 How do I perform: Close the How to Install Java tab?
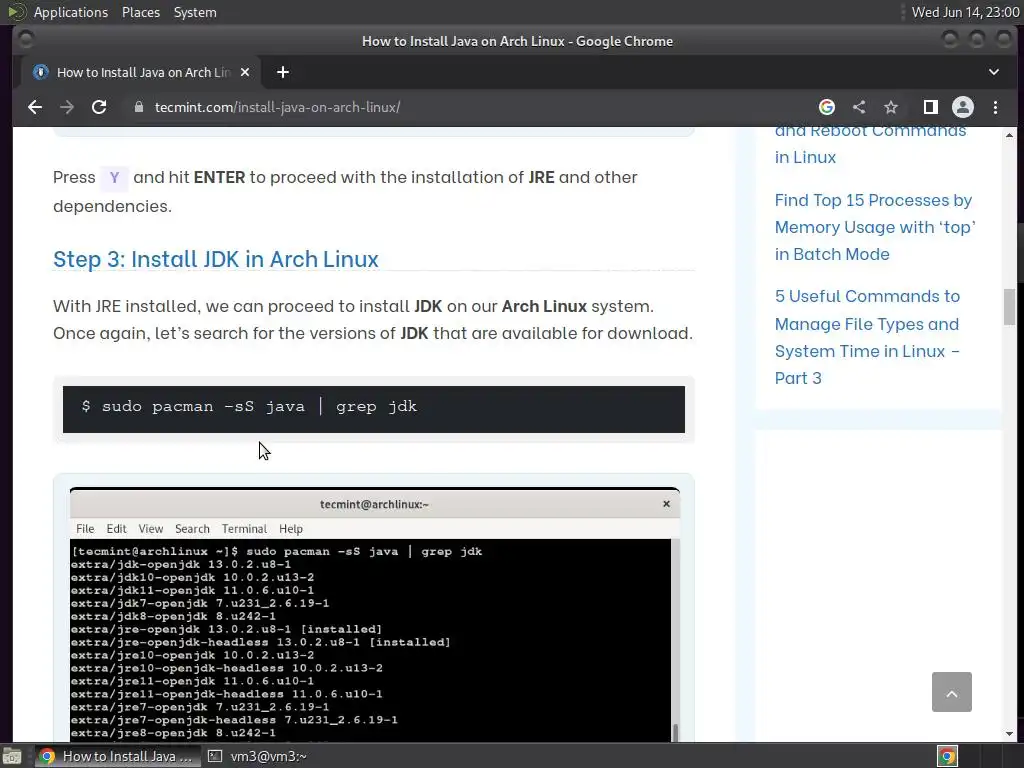click(245, 72)
